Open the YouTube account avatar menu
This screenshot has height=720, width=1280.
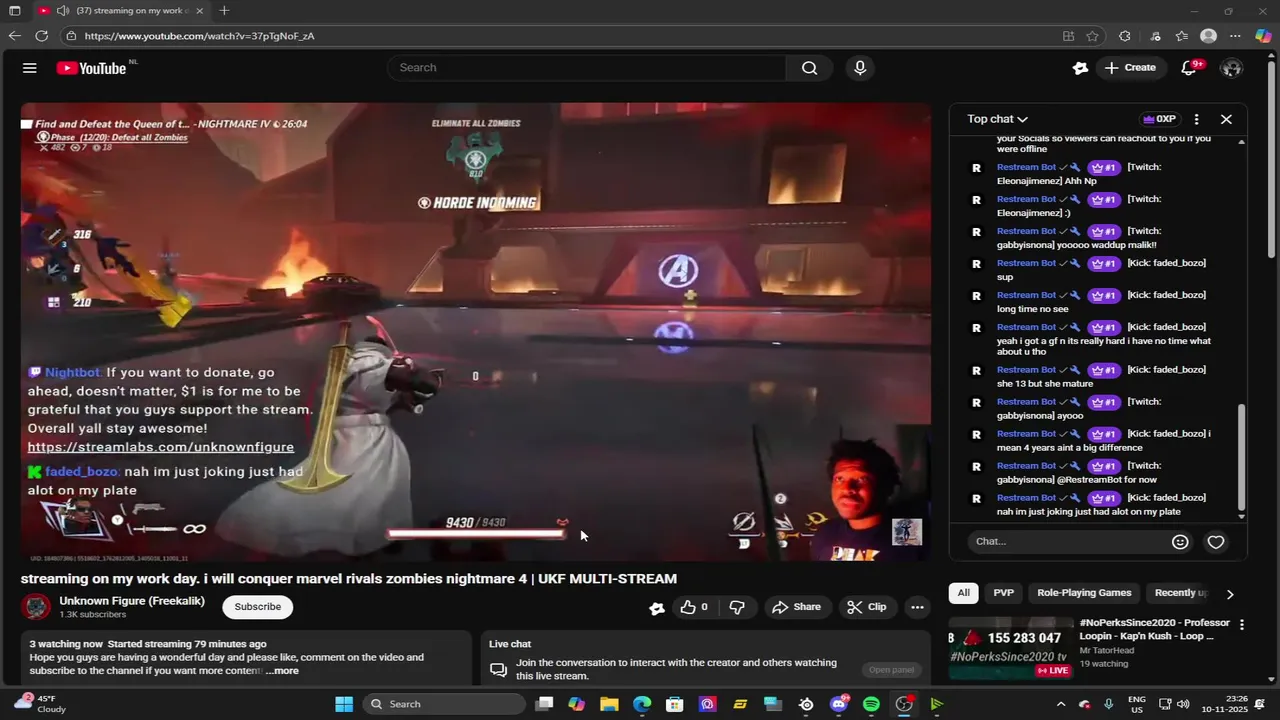coord(1231,68)
